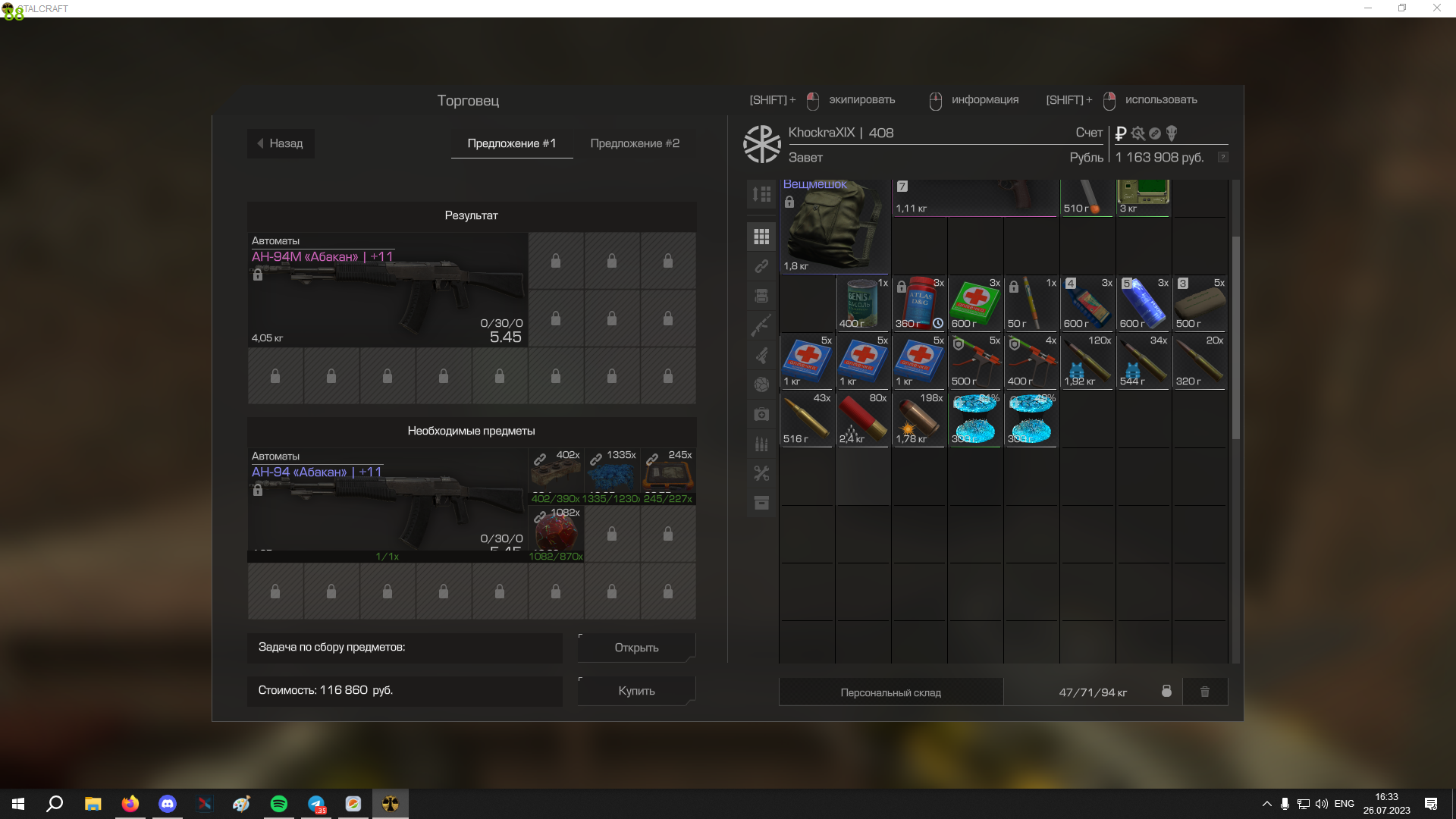The width and height of the screenshot is (1456, 819).
Task: Filter inventory by medkit category icon
Action: (761, 414)
